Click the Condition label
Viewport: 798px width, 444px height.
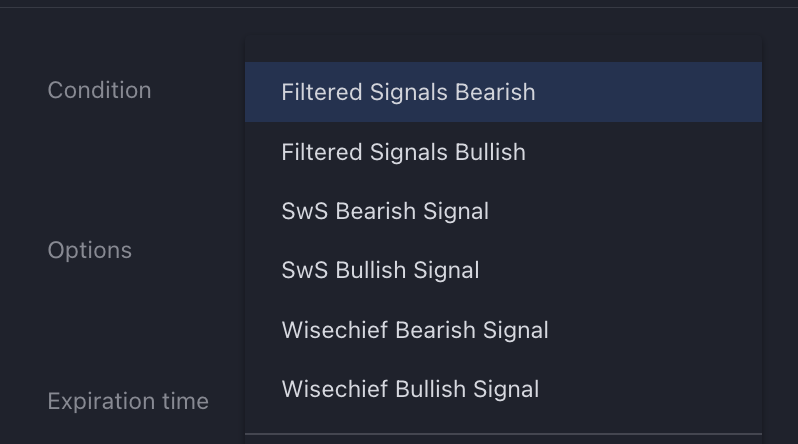pos(99,90)
